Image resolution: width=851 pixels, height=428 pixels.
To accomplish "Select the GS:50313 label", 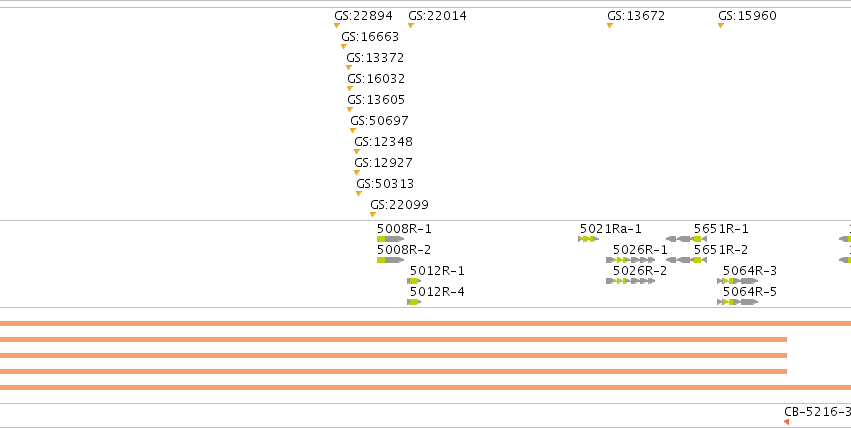I will [x=385, y=183].
